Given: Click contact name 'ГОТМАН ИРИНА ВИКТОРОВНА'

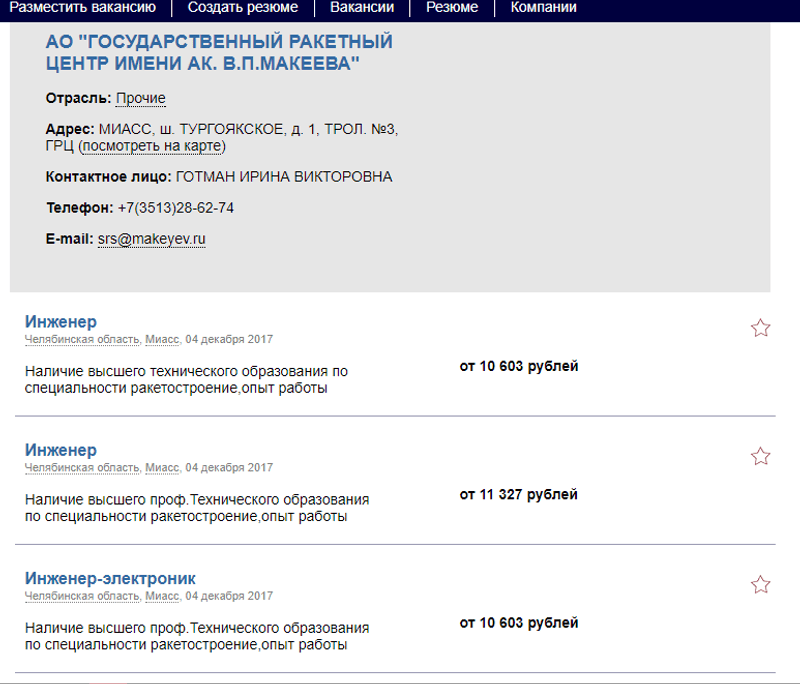Looking at the screenshot, I should [x=284, y=177].
